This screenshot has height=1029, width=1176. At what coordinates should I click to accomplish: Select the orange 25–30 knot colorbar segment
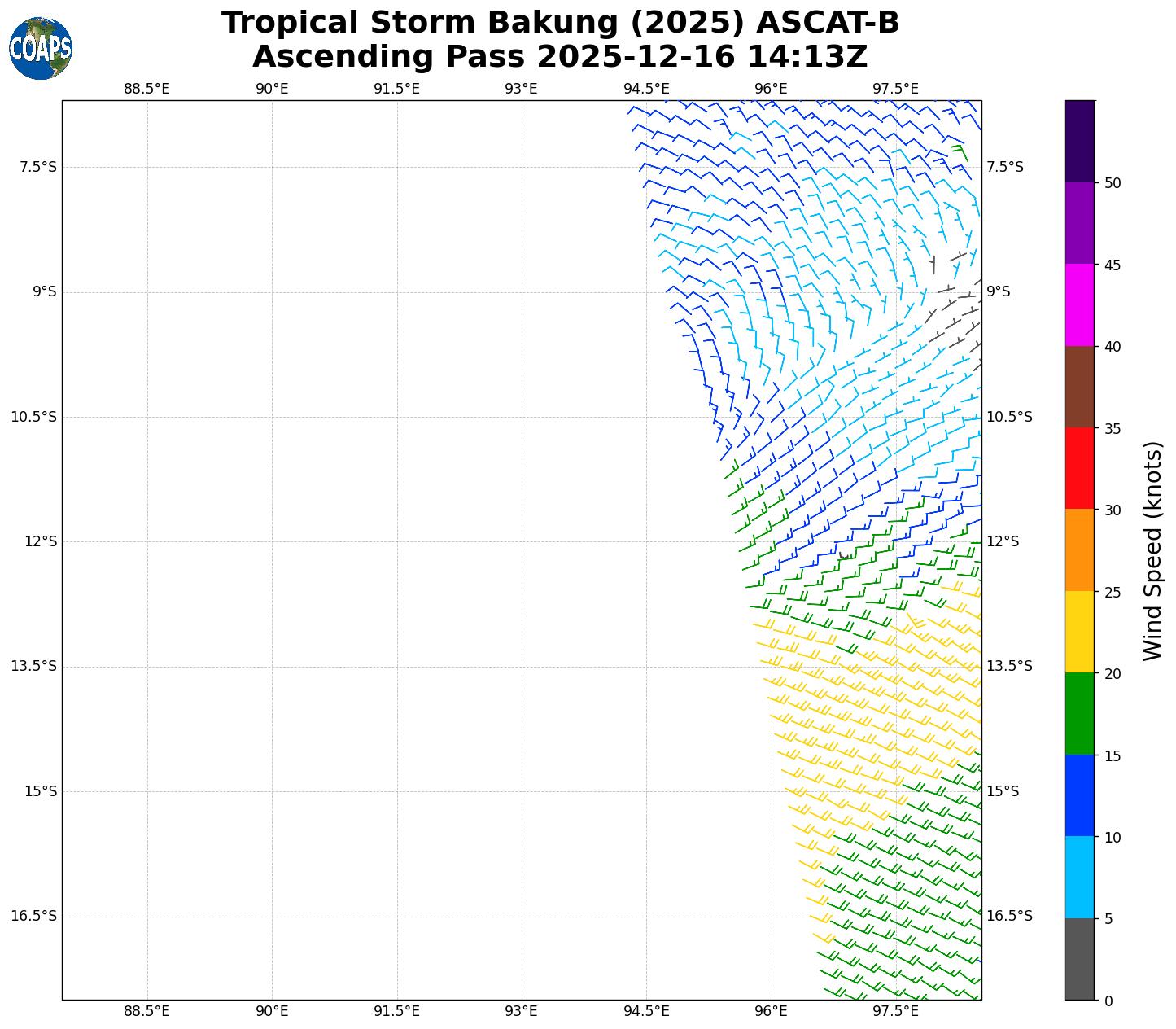point(1079,550)
